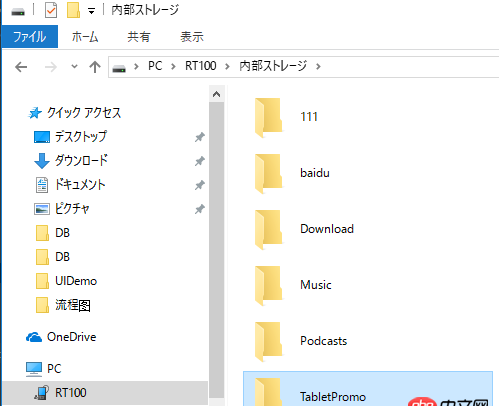Go up one level with the up arrow

(95, 67)
